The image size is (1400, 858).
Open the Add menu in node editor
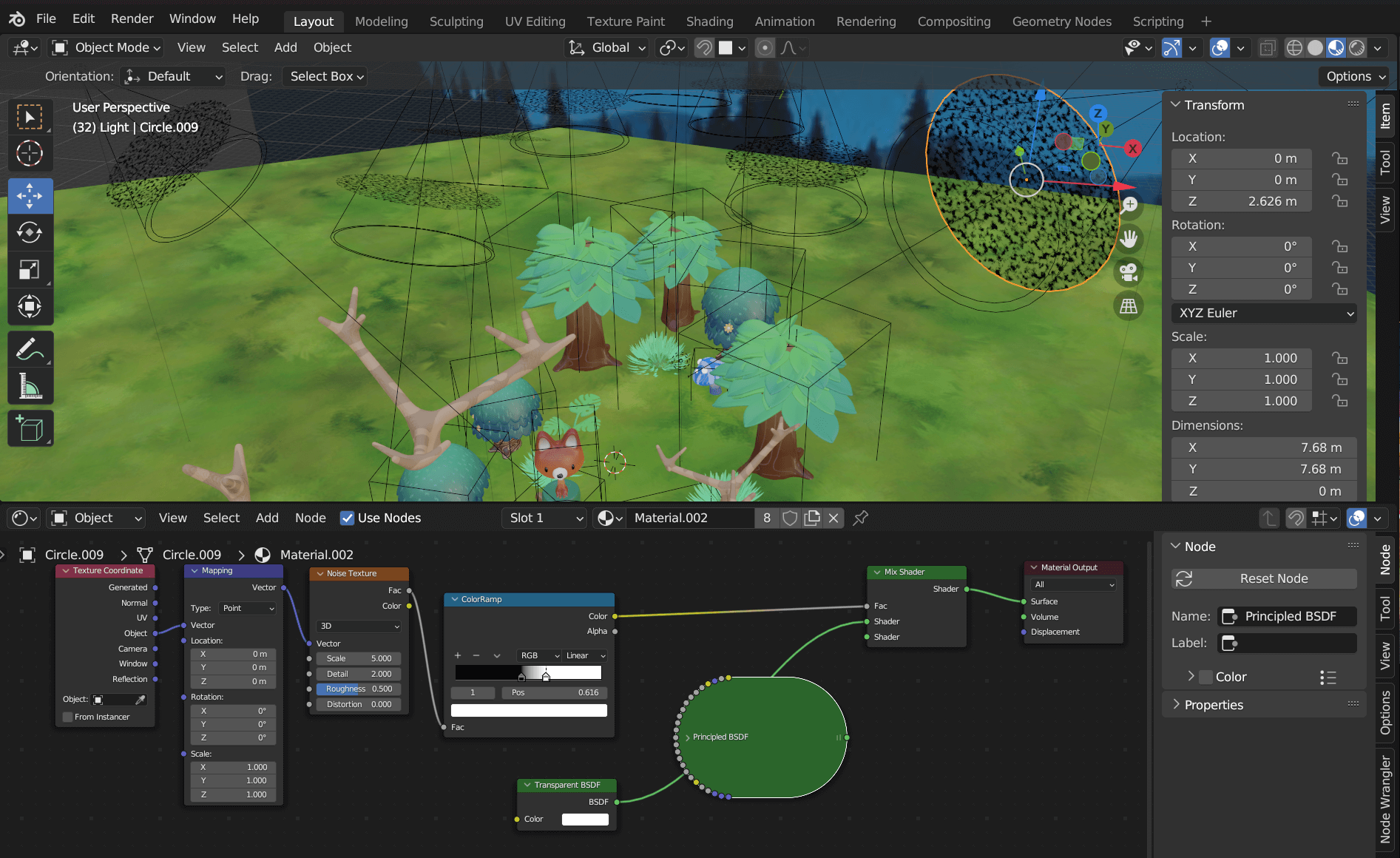[267, 518]
